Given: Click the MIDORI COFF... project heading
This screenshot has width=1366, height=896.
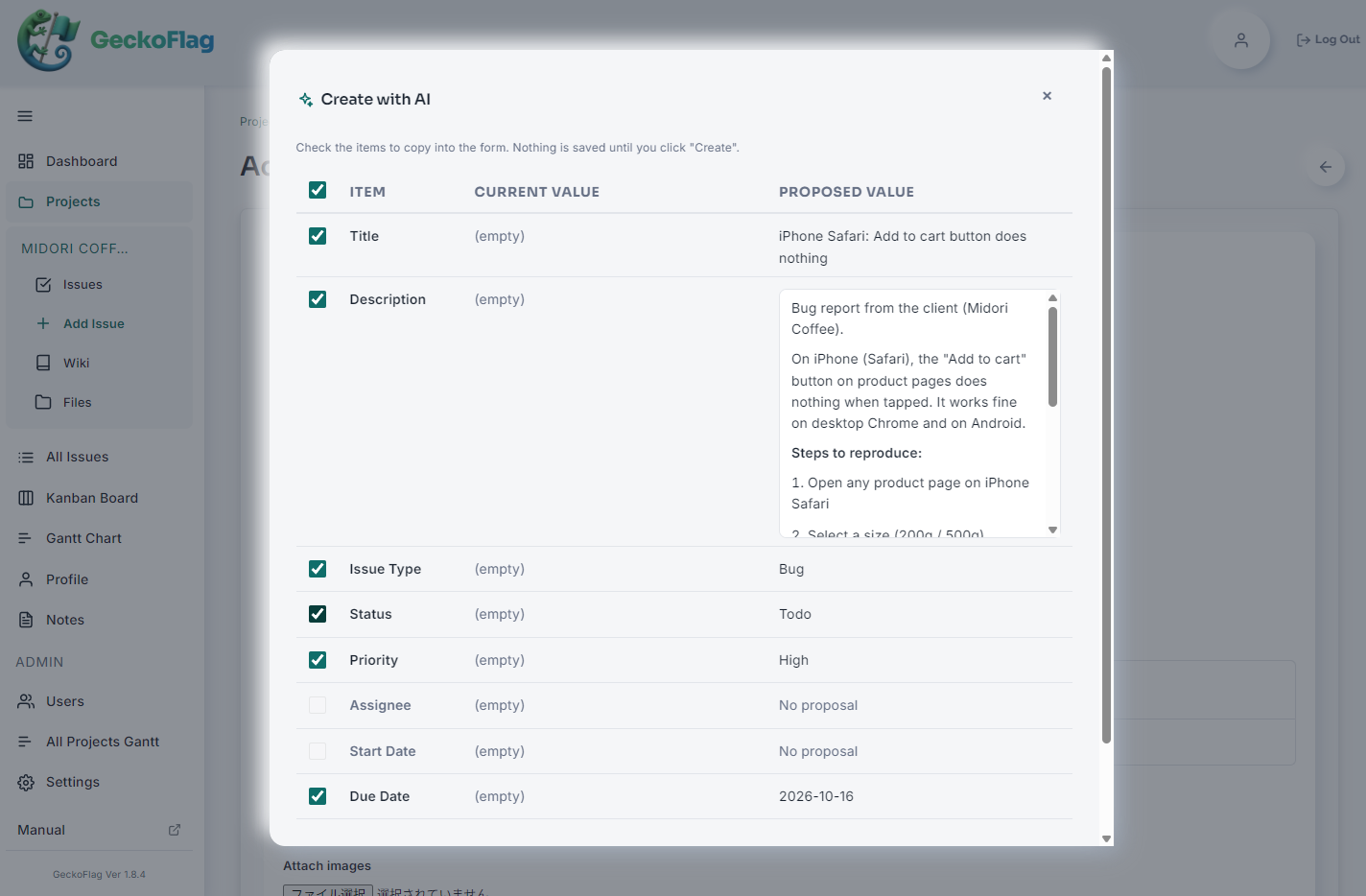Looking at the screenshot, I should (x=75, y=248).
